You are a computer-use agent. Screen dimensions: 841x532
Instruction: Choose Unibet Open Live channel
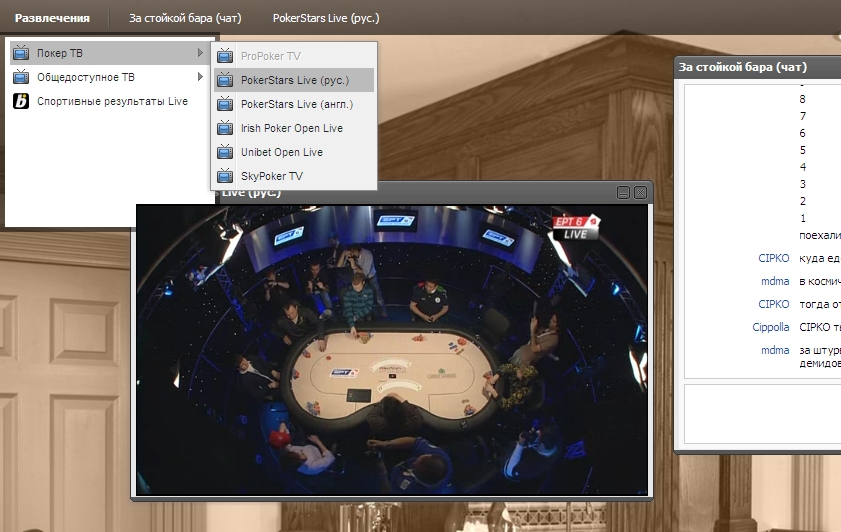(x=294, y=152)
